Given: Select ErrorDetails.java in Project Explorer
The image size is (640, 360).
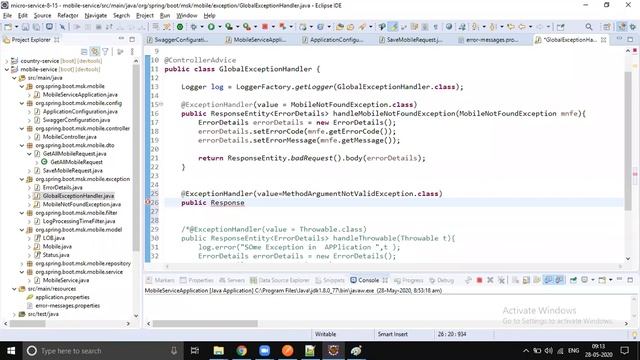Looking at the screenshot, I should click(63, 187).
